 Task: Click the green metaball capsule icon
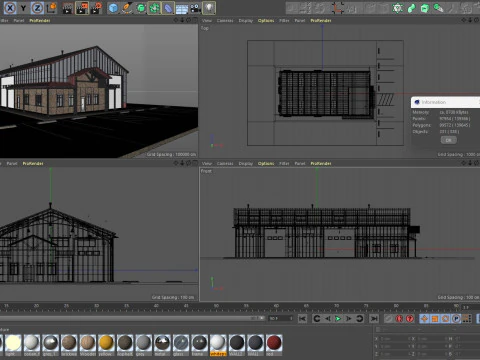pyautogui.click(x=411, y=8)
